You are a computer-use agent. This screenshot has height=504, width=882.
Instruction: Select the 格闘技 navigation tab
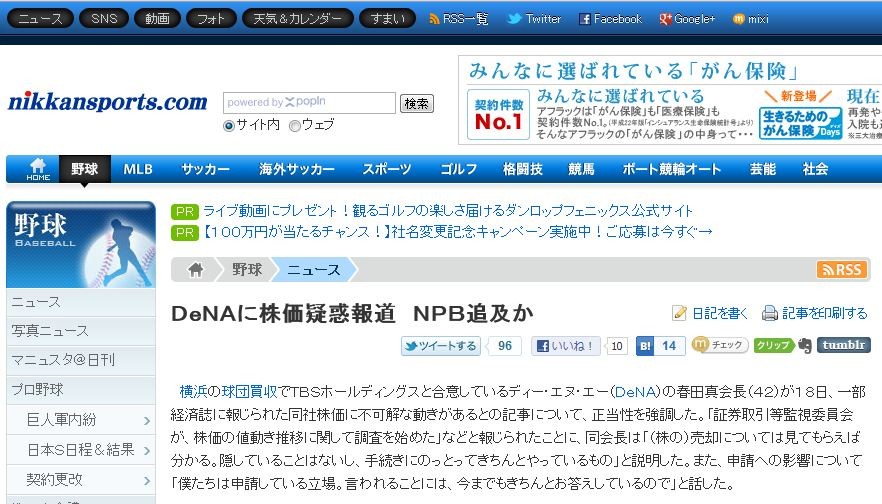[523, 169]
